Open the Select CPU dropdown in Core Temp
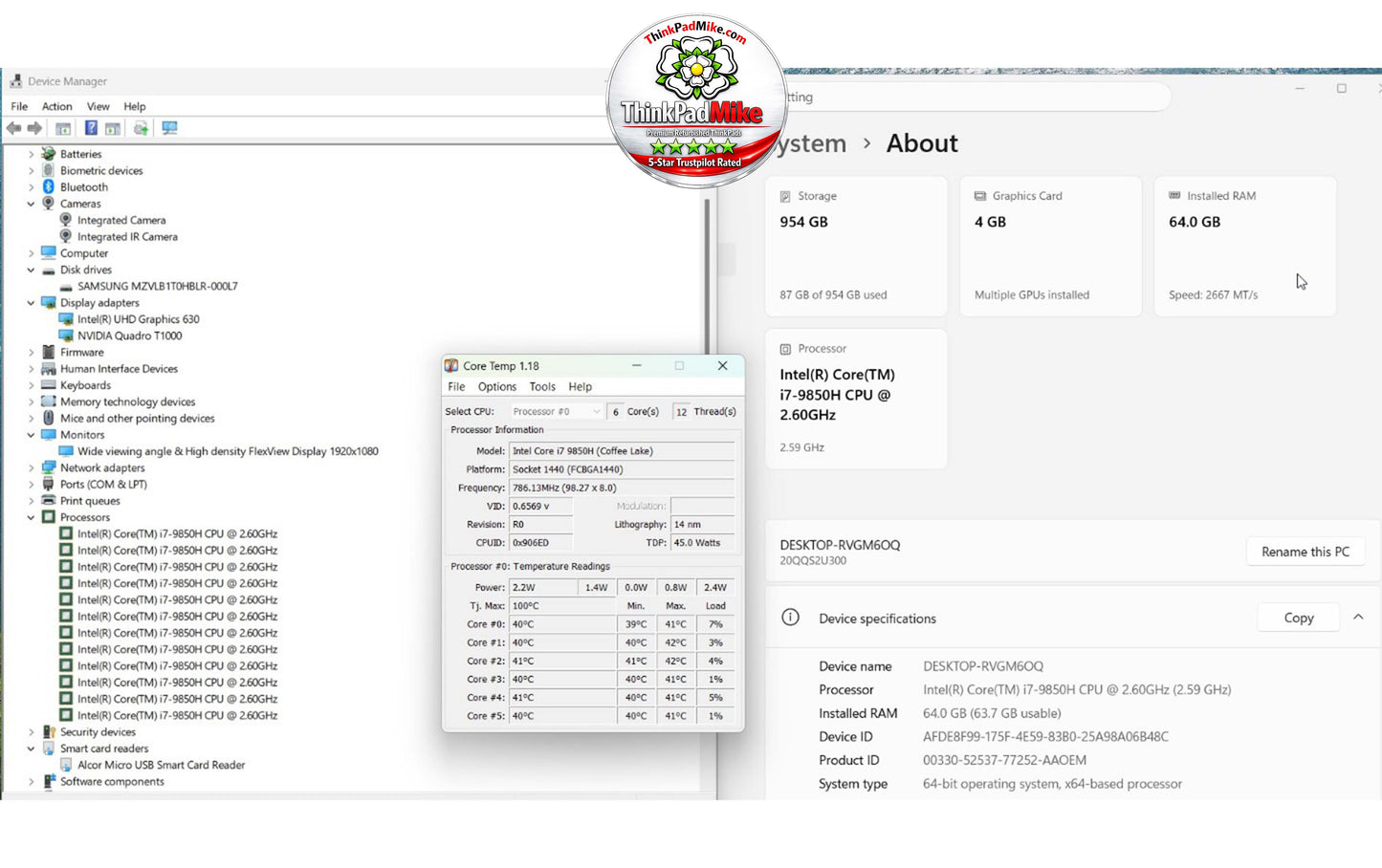Image resolution: width=1382 pixels, height=868 pixels. pos(556,411)
